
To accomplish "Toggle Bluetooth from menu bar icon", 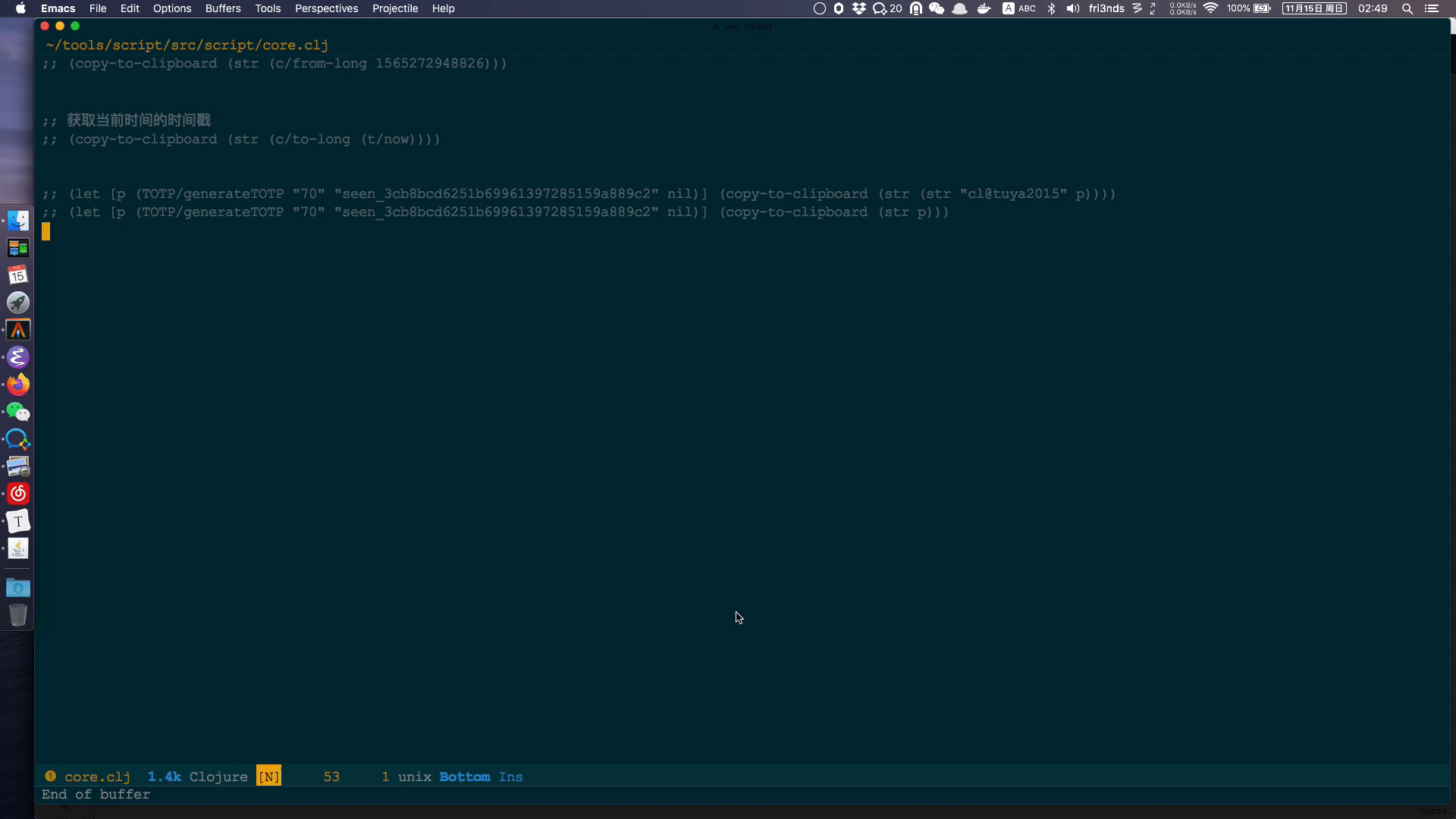I will click(1051, 8).
